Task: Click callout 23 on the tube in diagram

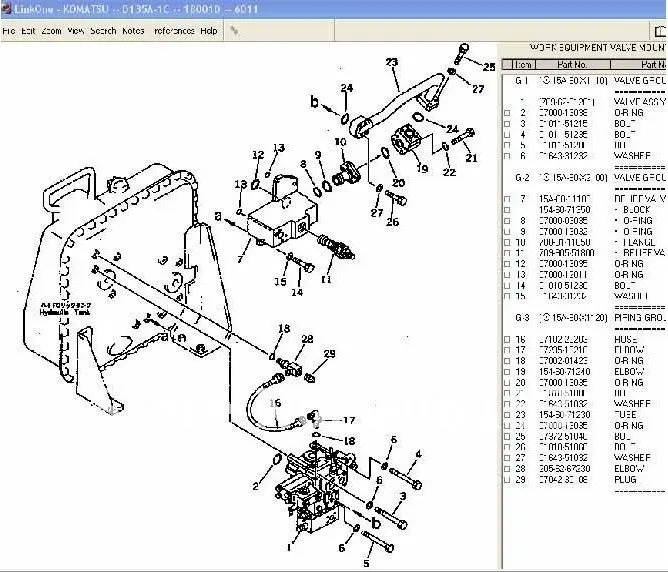Action: [392, 62]
